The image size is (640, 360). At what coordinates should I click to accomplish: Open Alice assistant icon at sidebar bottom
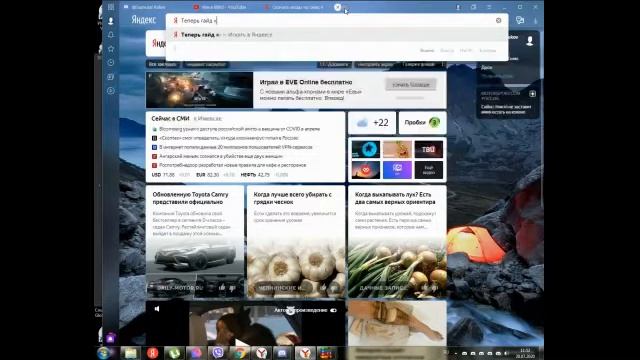(x=111, y=338)
